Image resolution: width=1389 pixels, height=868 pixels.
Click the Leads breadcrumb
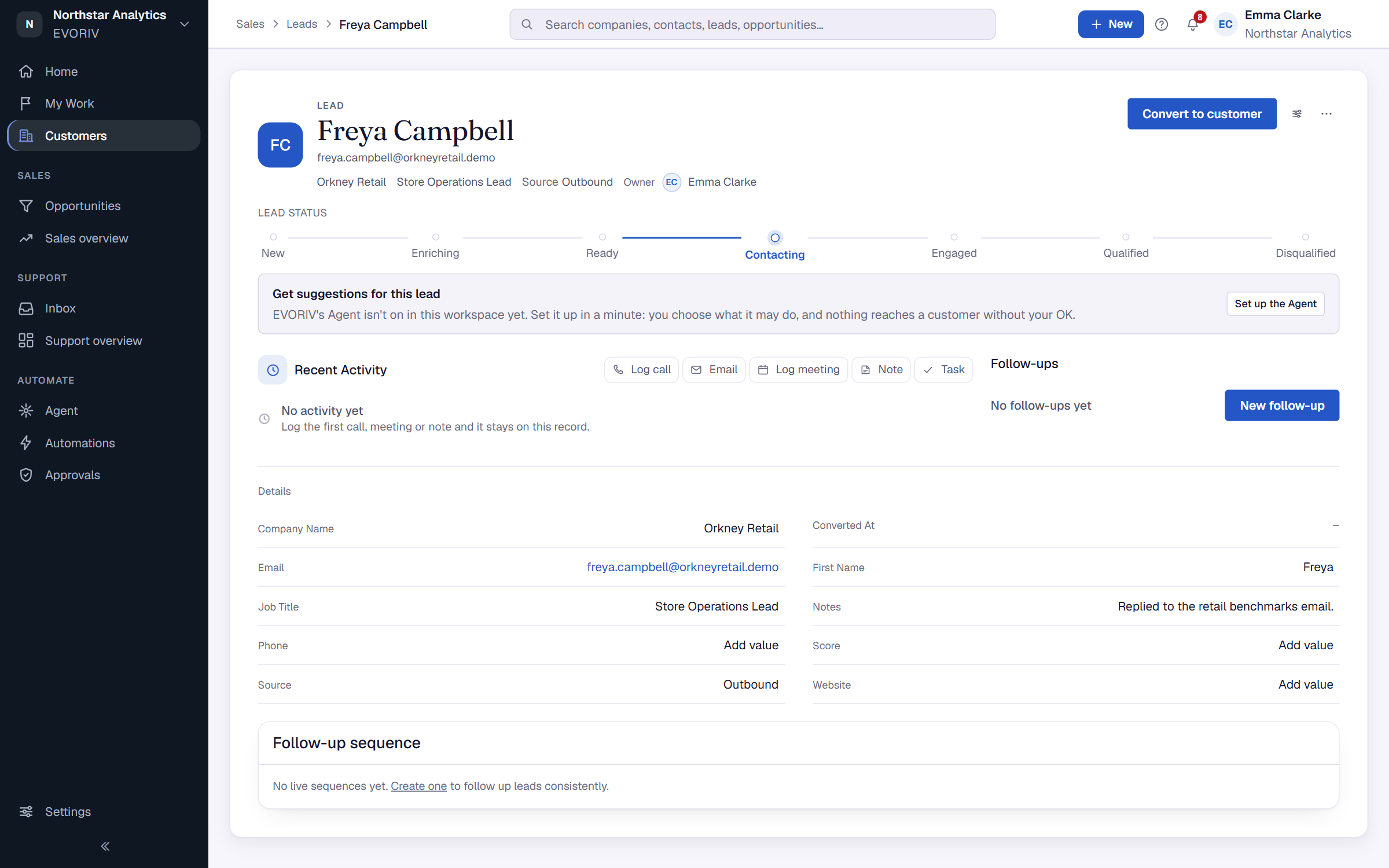click(x=302, y=24)
